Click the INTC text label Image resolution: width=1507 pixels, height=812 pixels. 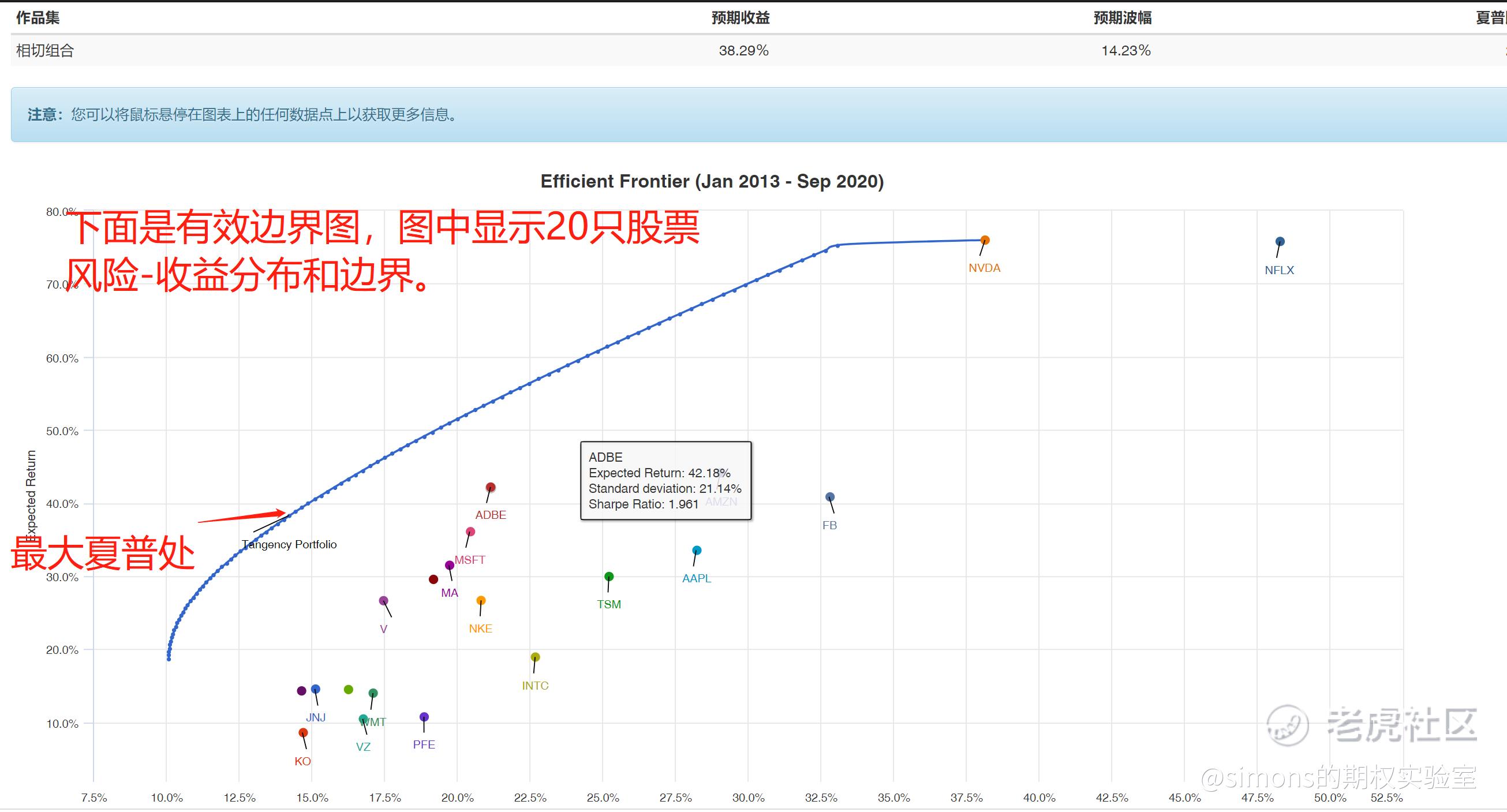[535, 686]
